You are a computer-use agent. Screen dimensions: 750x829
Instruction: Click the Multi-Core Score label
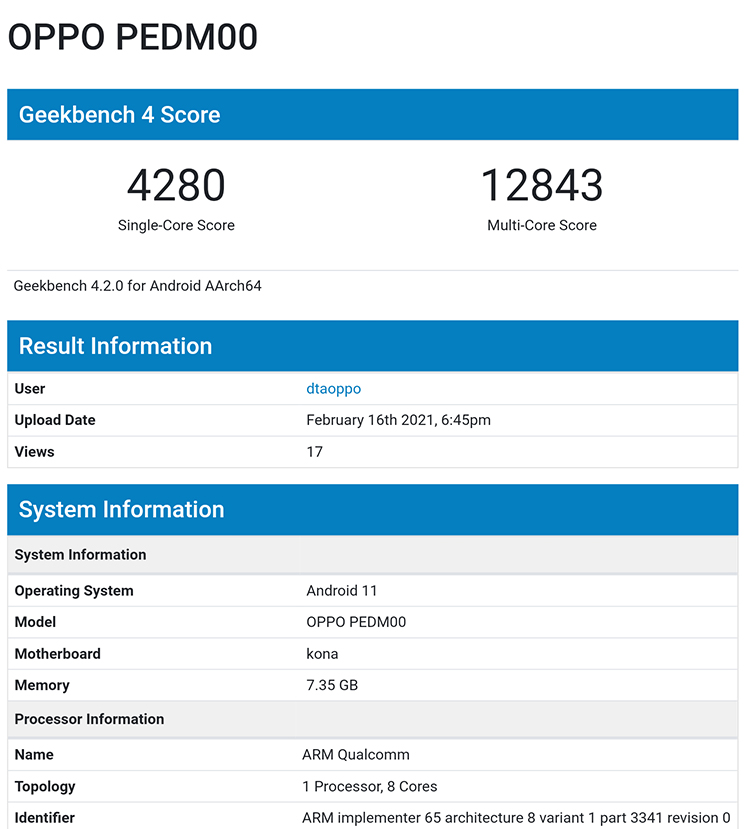click(542, 225)
